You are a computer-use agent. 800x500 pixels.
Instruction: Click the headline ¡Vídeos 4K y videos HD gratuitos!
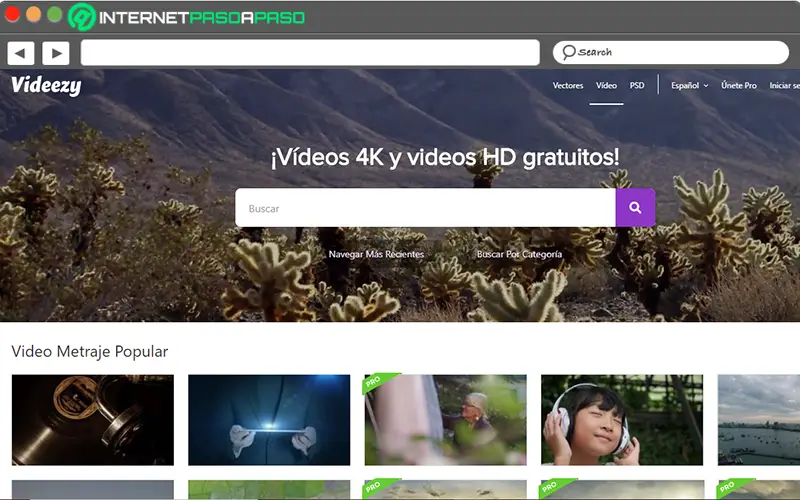point(445,157)
